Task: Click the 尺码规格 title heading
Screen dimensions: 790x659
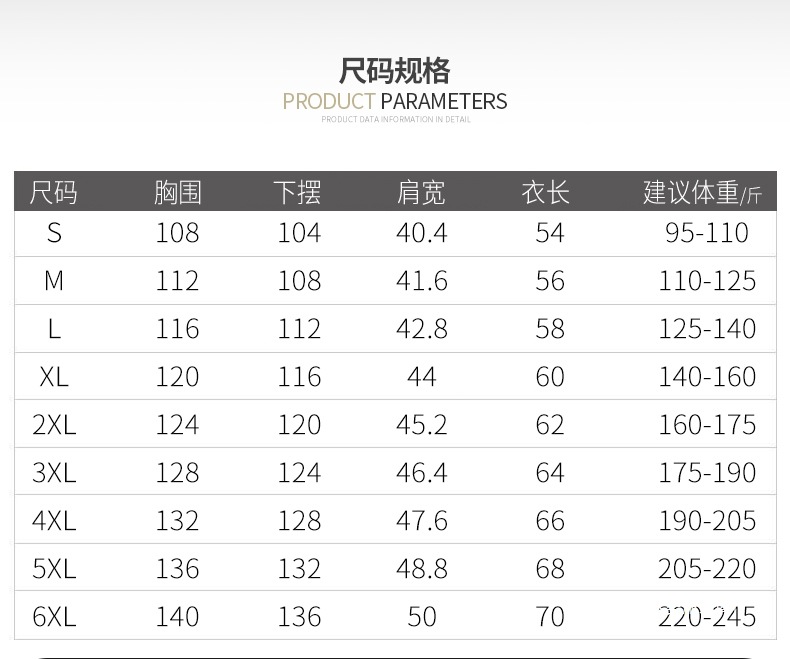Action: click(x=395, y=71)
